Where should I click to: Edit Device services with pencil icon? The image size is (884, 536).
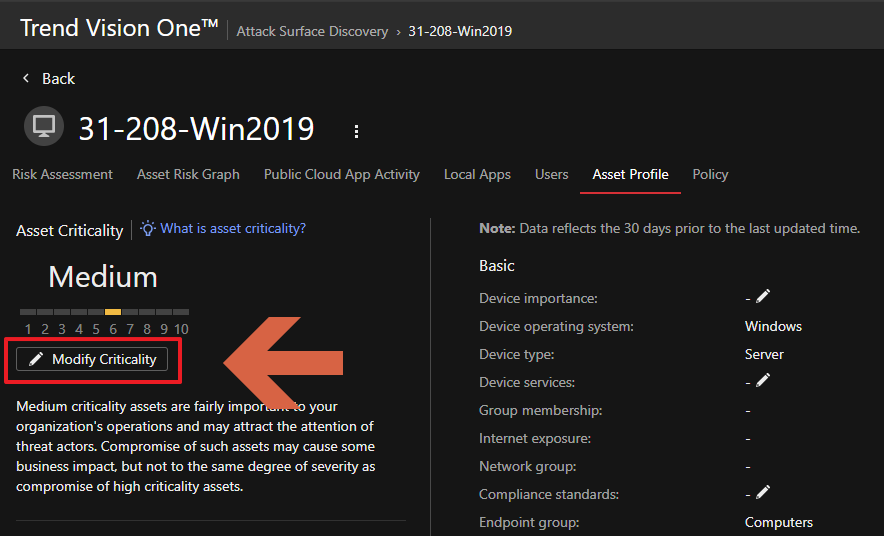pyautogui.click(x=763, y=381)
